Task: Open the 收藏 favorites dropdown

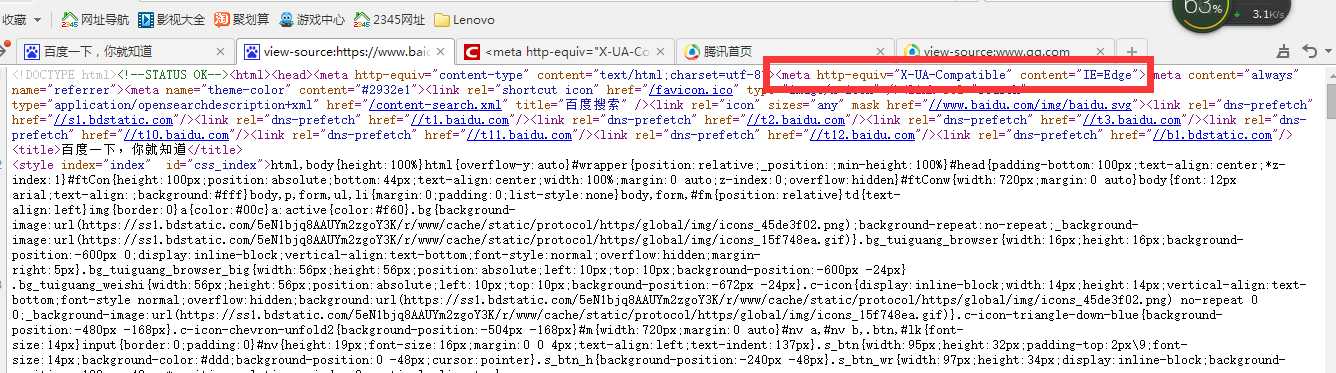Action: [x=22, y=19]
